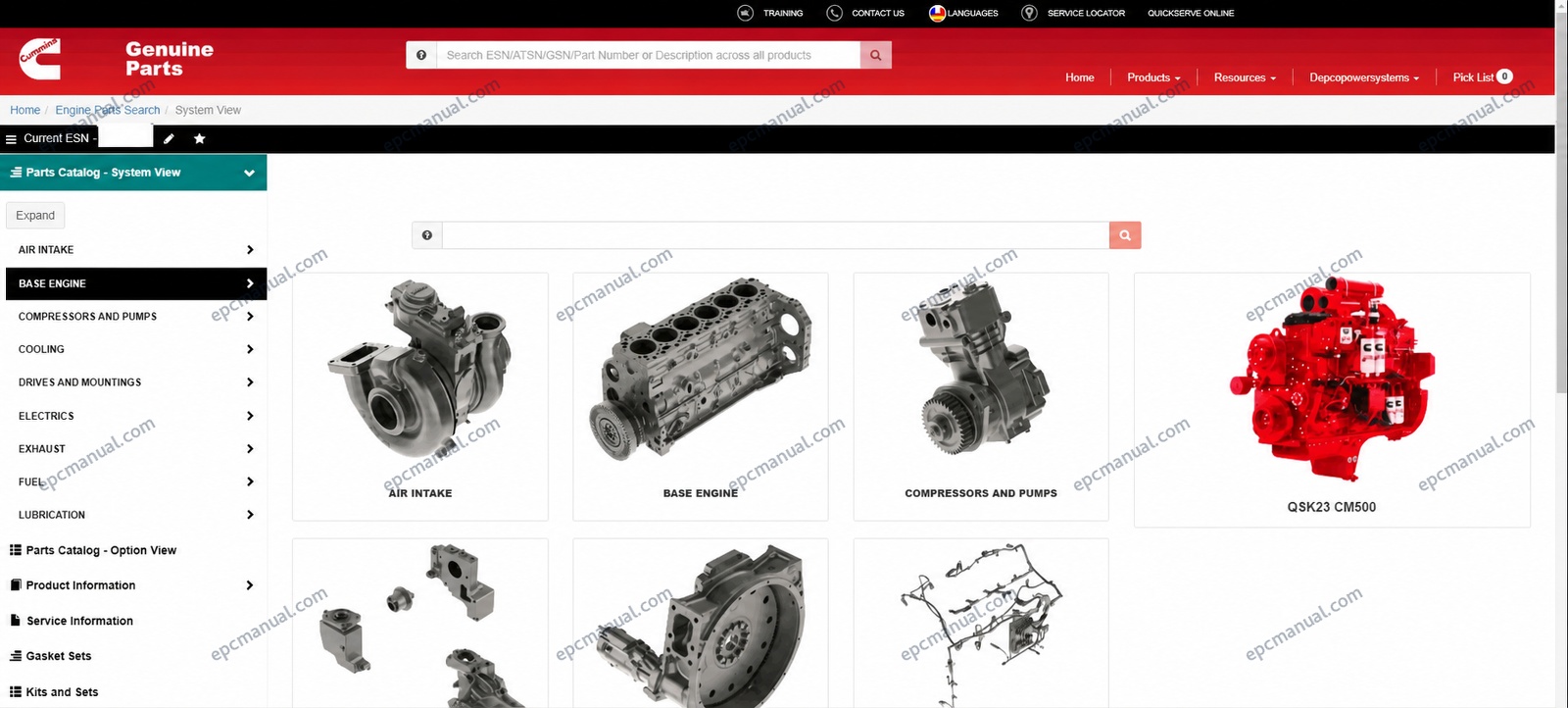Image resolution: width=1568 pixels, height=708 pixels.
Task: Click the help icon beside global search
Action: [421, 55]
